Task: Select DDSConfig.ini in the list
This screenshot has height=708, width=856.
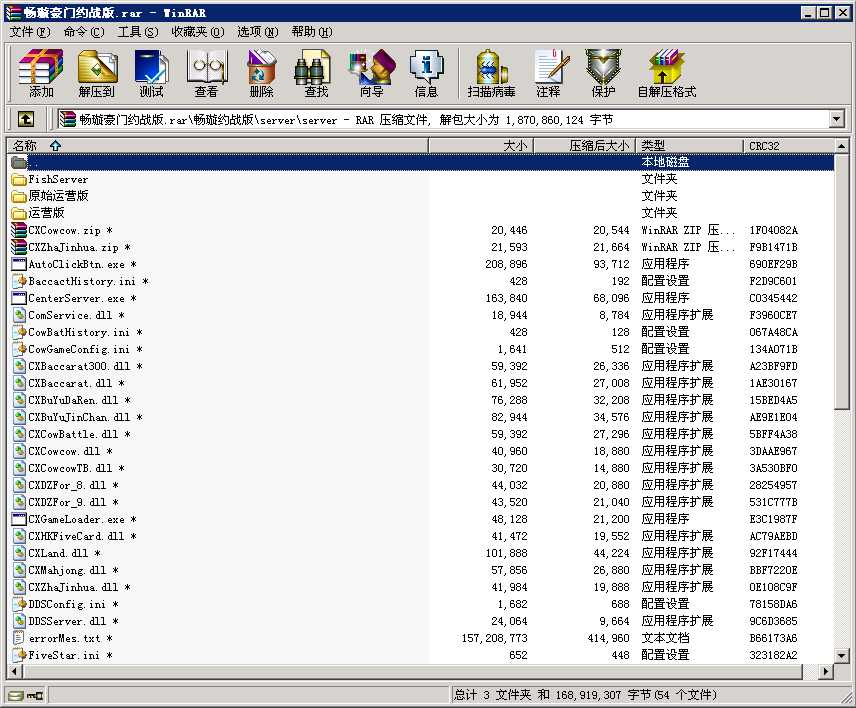Action: 420,604
